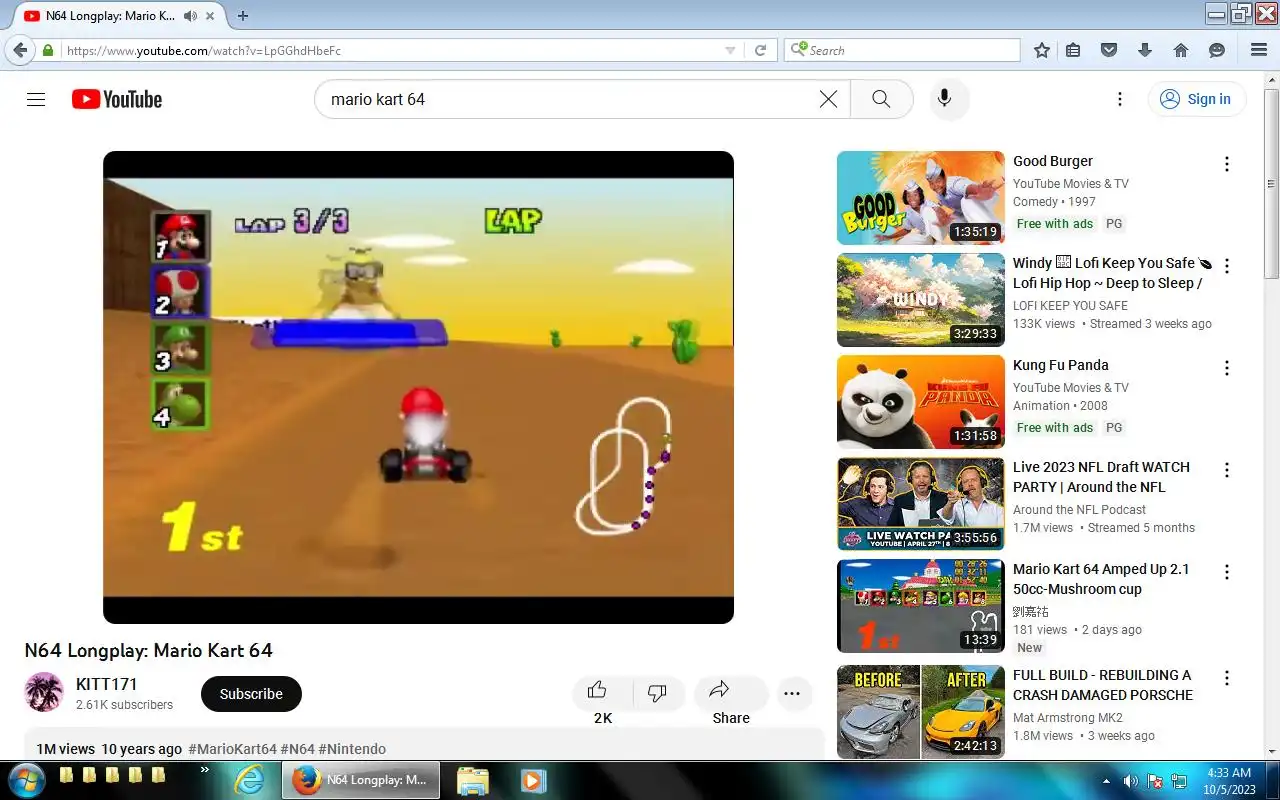Image resolution: width=1280 pixels, height=800 pixels.
Task: Click the Mario Kart video player
Action: tap(418, 387)
